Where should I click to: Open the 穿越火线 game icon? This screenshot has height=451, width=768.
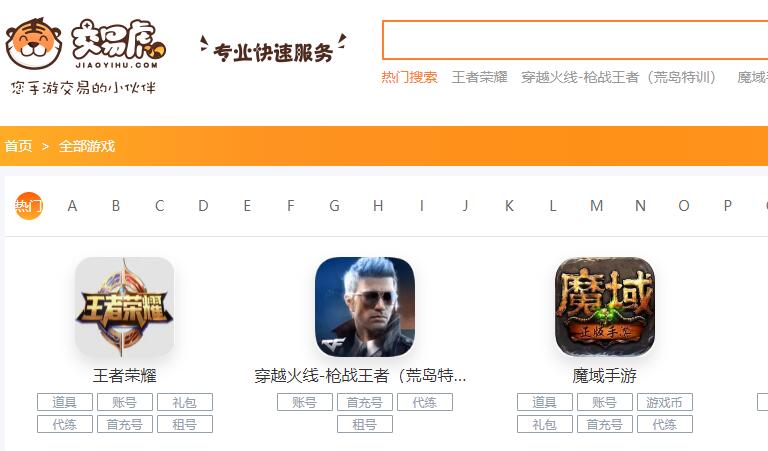(x=364, y=307)
